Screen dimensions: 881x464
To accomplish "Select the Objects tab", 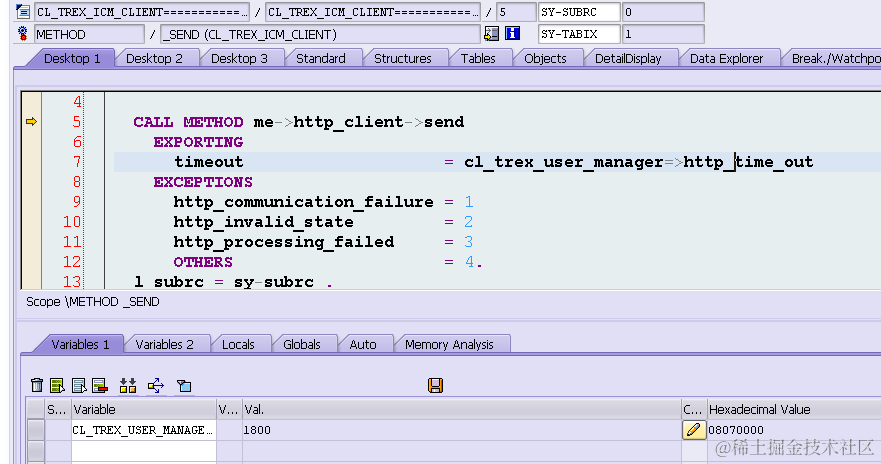I will [x=545, y=58].
